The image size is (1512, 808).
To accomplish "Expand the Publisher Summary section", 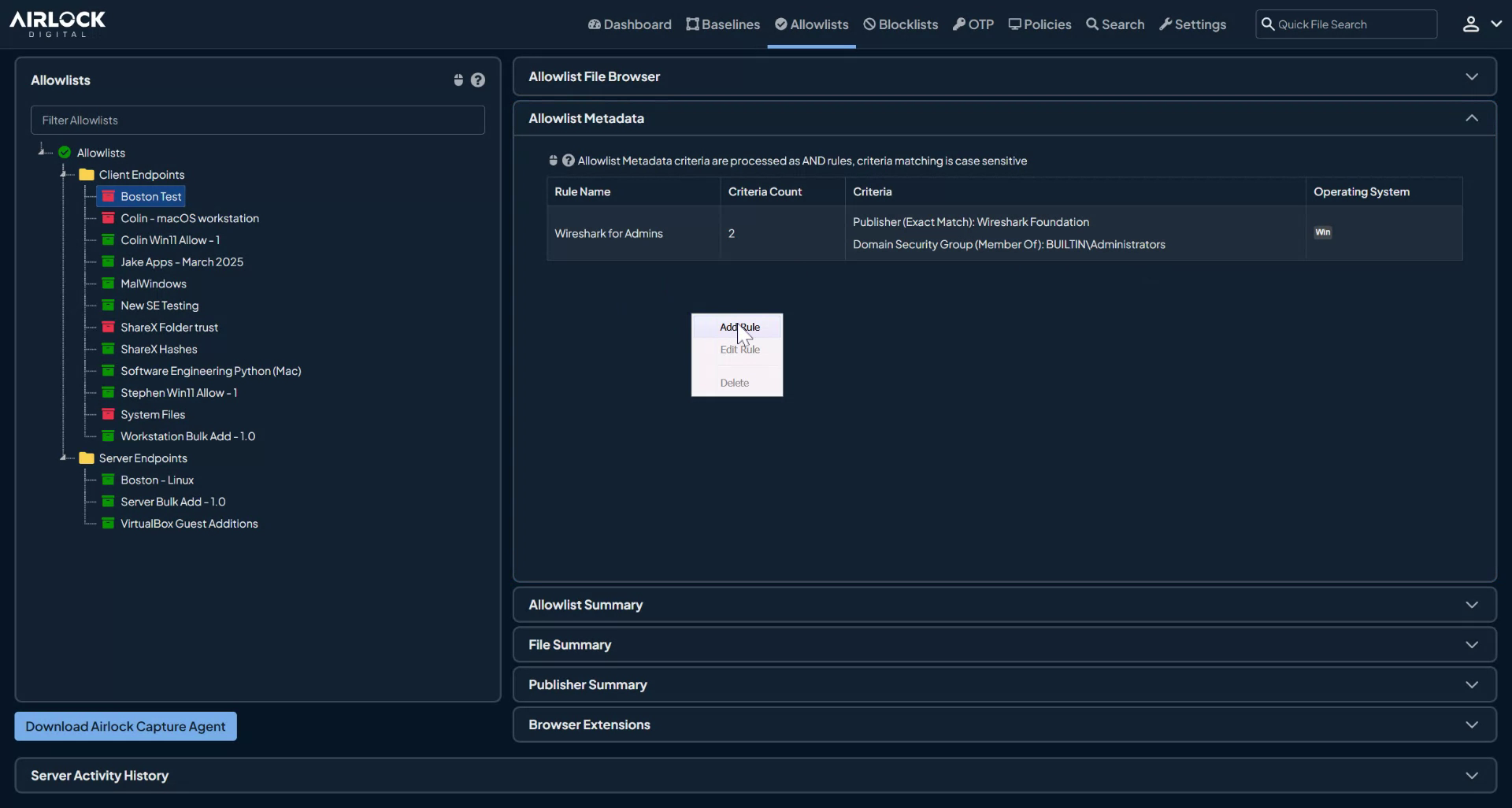I will [x=1472, y=684].
